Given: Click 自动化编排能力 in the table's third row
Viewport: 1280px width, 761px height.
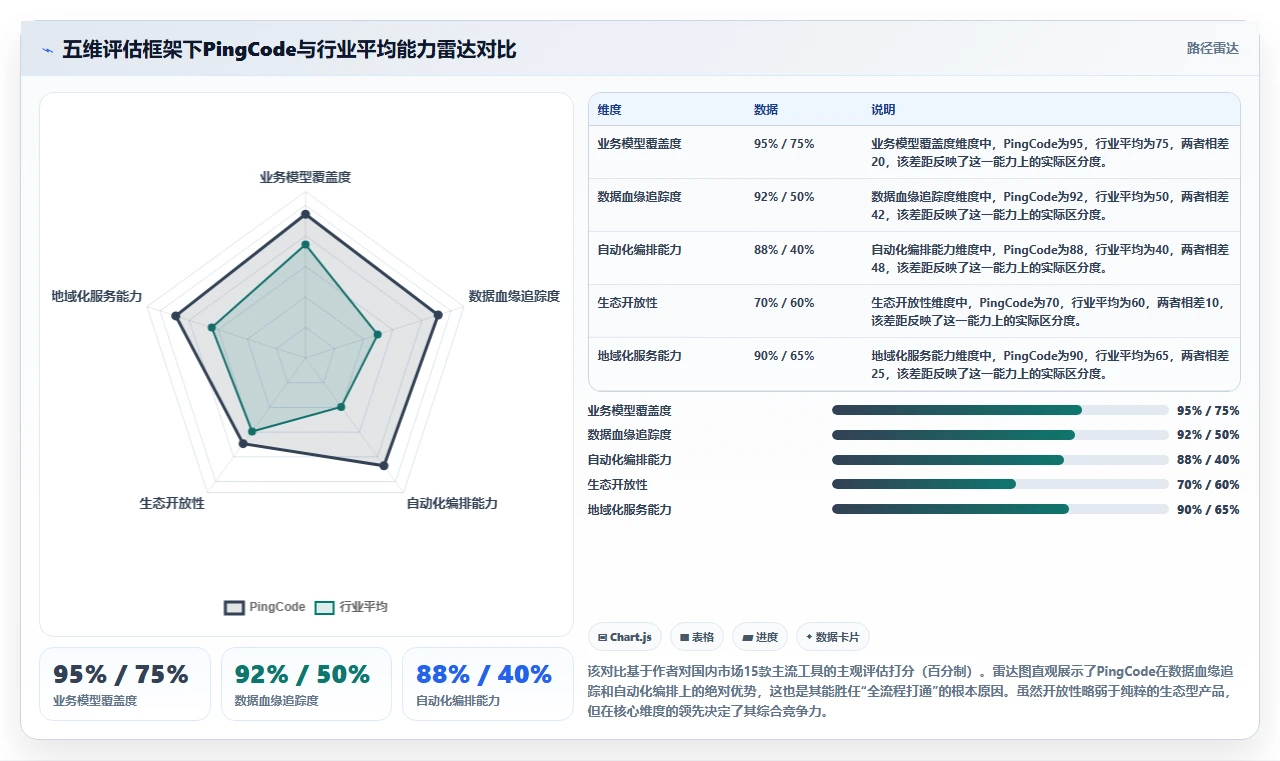Looking at the screenshot, I should pyautogui.click(x=639, y=250).
